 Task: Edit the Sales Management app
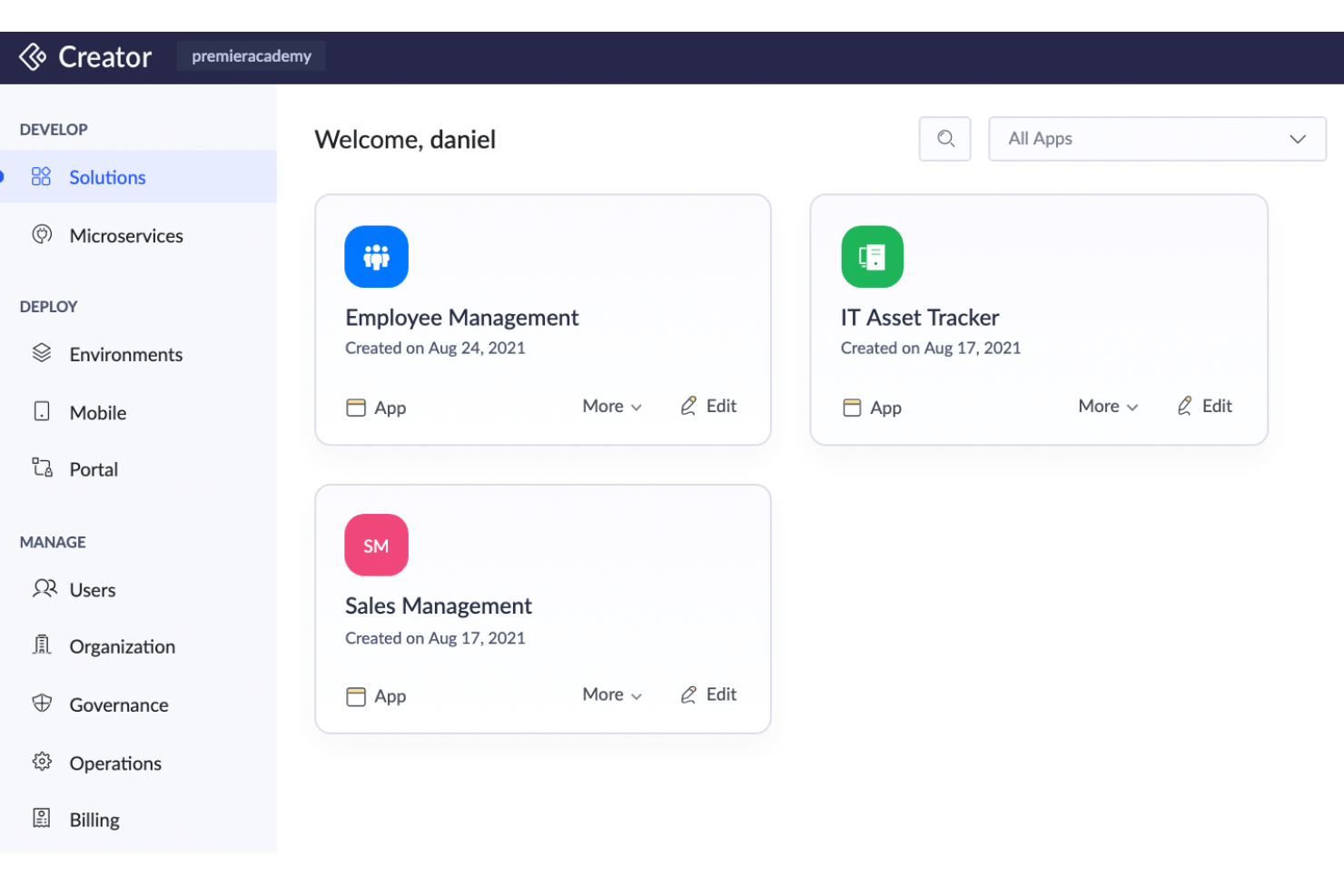click(x=708, y=694)
